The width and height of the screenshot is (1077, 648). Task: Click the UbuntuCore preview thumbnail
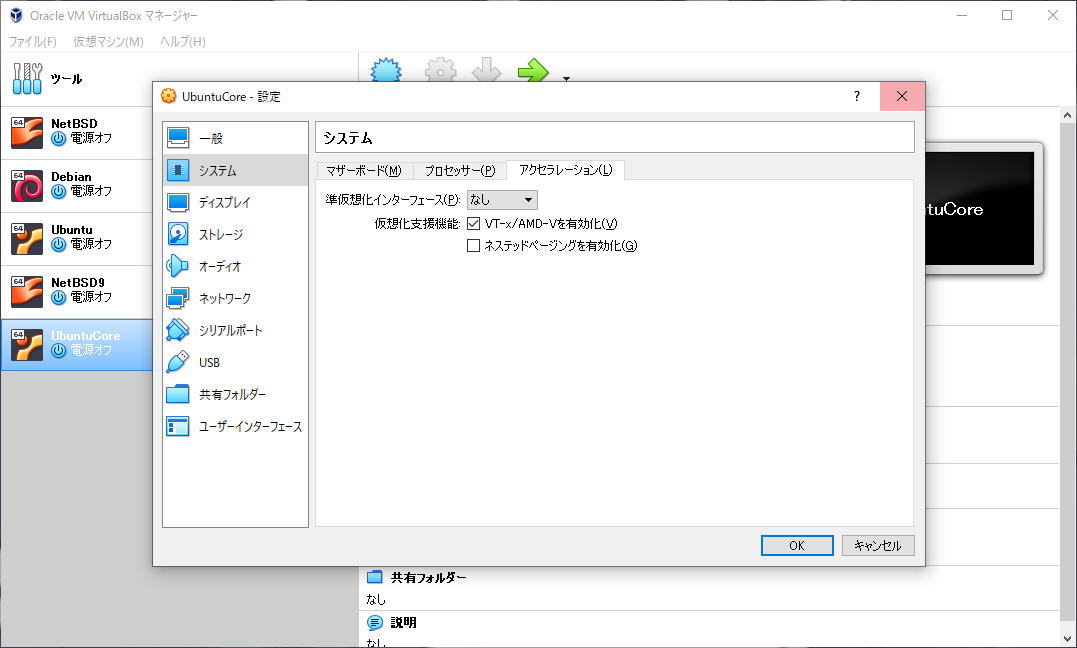[x=979, y=208]
